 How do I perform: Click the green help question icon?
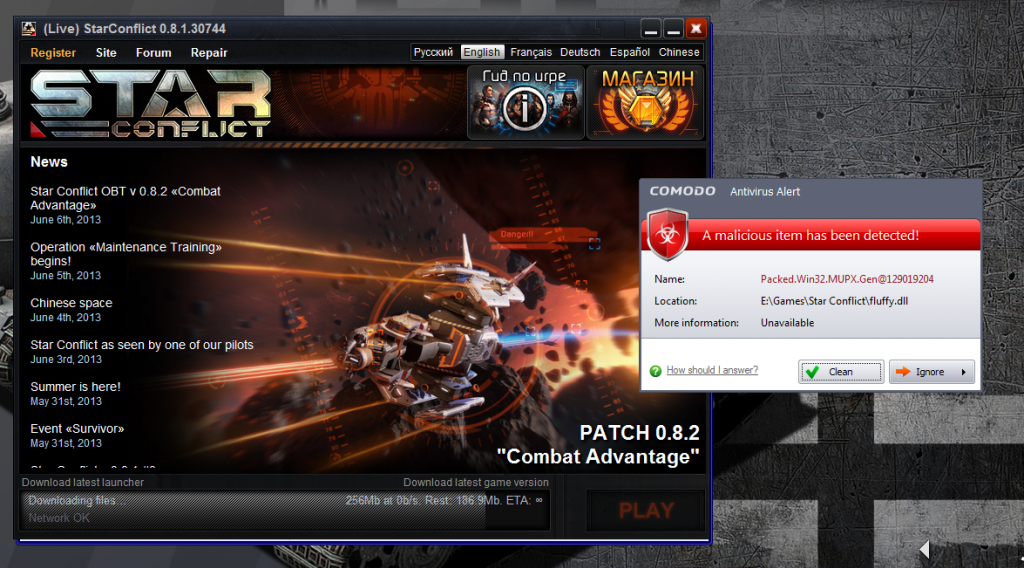tap(656, 371)
